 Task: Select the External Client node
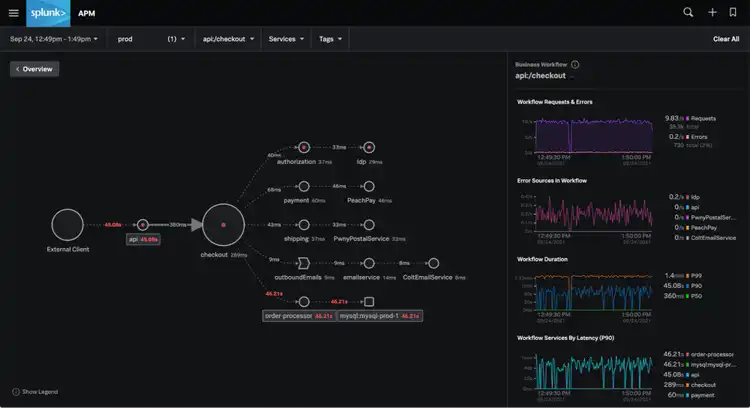coord(67,225)
